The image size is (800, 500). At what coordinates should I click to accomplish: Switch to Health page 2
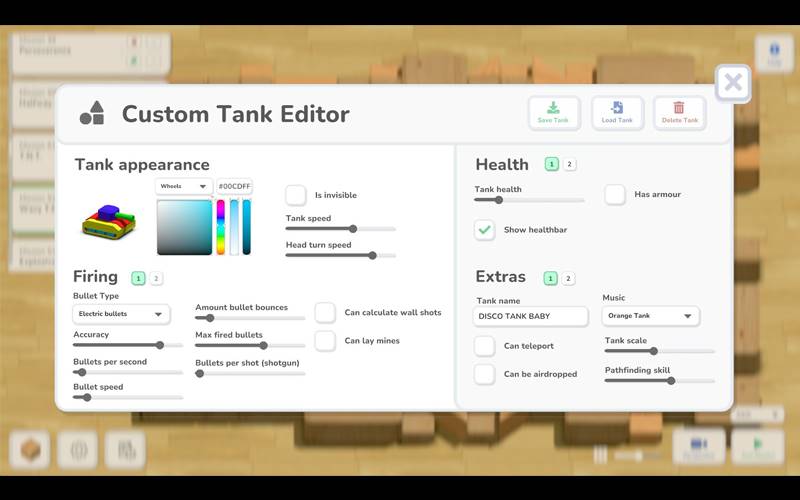(x=570, y=164)
